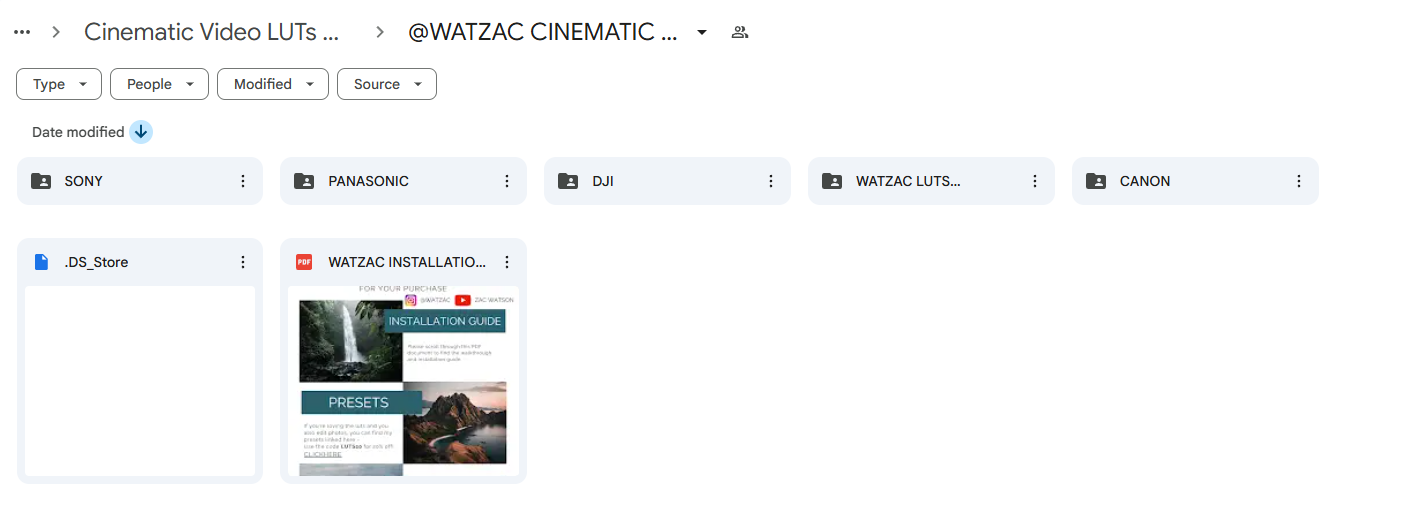This screenshot has height=513, width=1408.
Task: Click the .DS_Store blue file icon
Action: (x=41, y=262)
